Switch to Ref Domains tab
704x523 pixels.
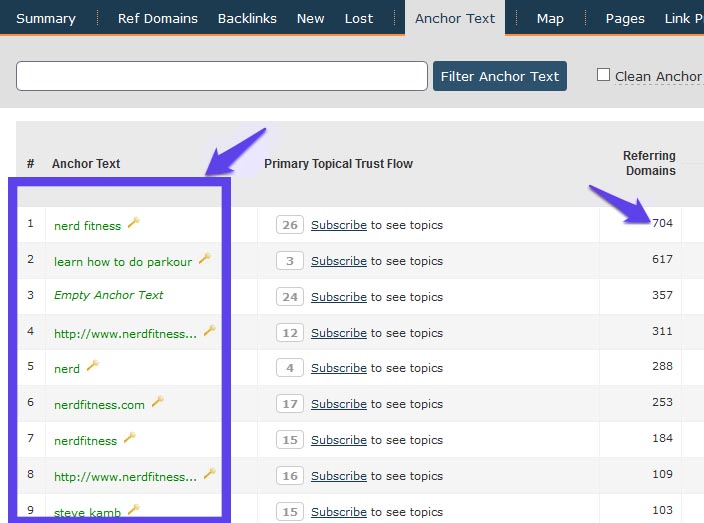click(158, 18)
